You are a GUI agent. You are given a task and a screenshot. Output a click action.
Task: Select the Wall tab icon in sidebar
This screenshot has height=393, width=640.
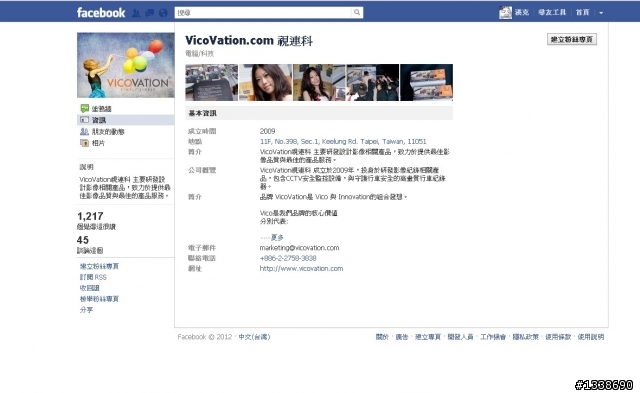point(84,108)
